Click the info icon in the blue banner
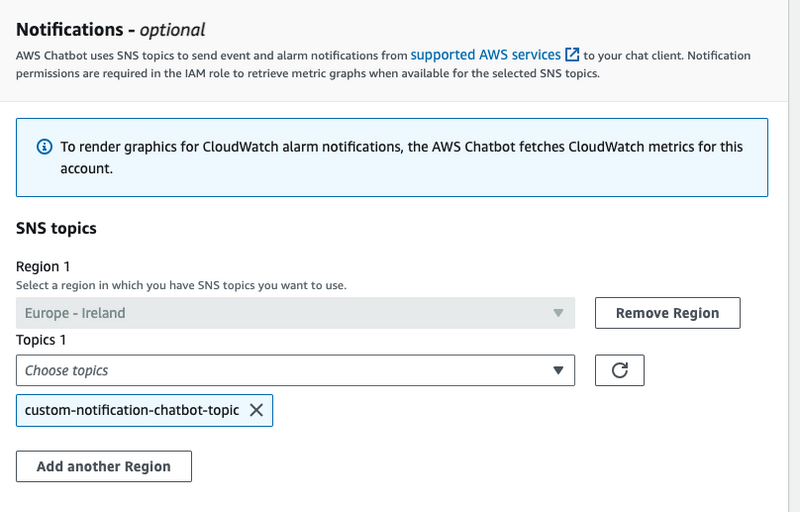The image size is (800, 512). coord(44,147)
